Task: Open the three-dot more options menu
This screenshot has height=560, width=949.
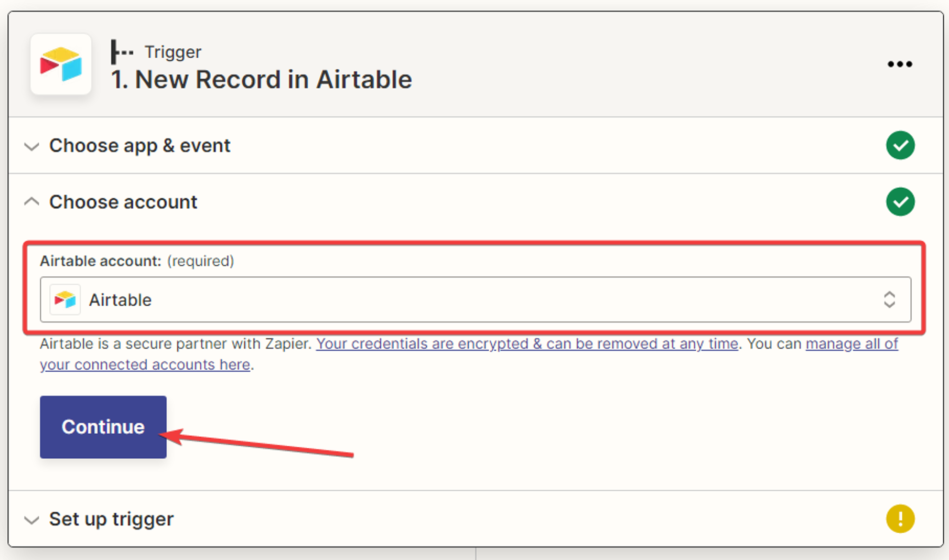Action: [x=899, y=65]
